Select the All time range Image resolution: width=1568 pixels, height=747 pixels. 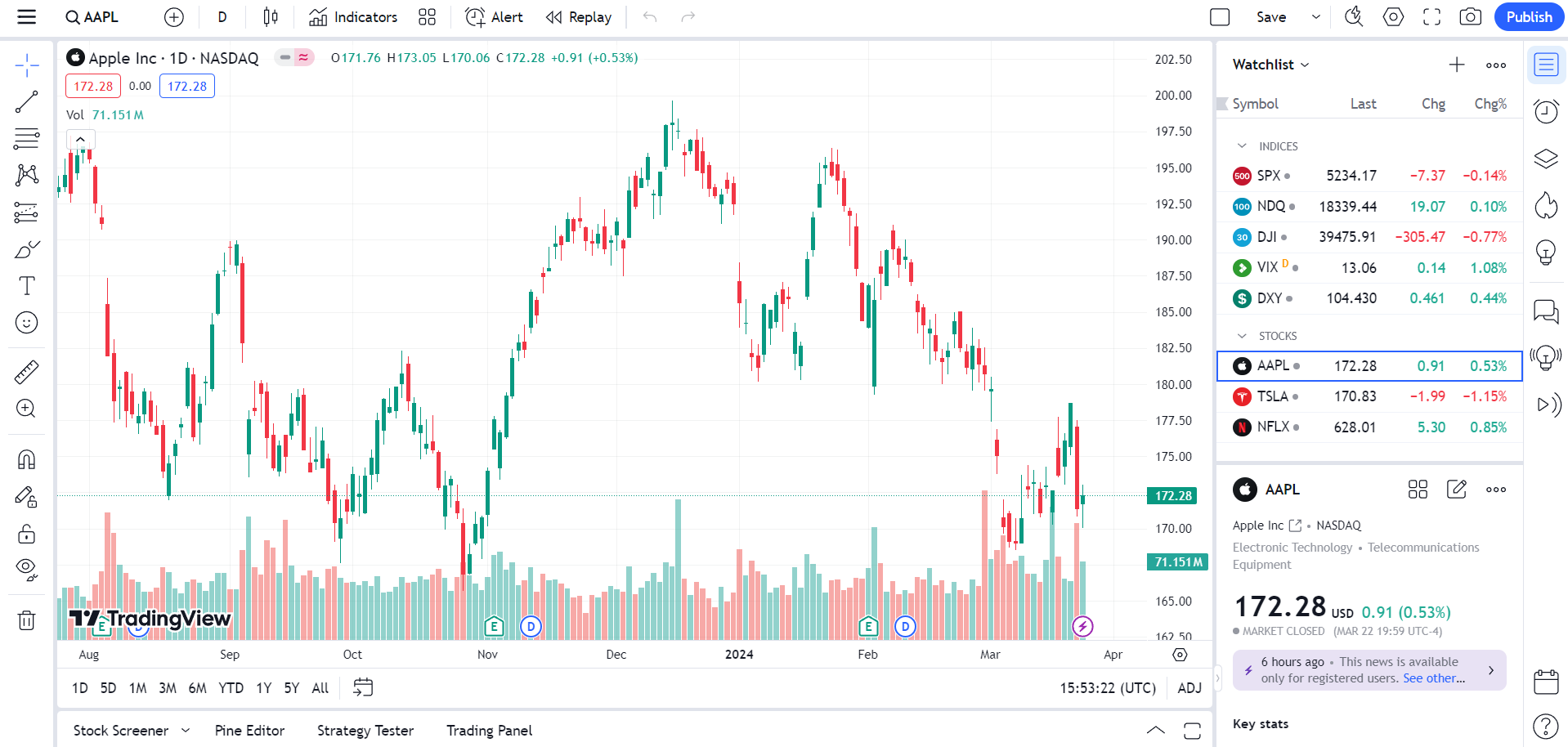(320, 688)
